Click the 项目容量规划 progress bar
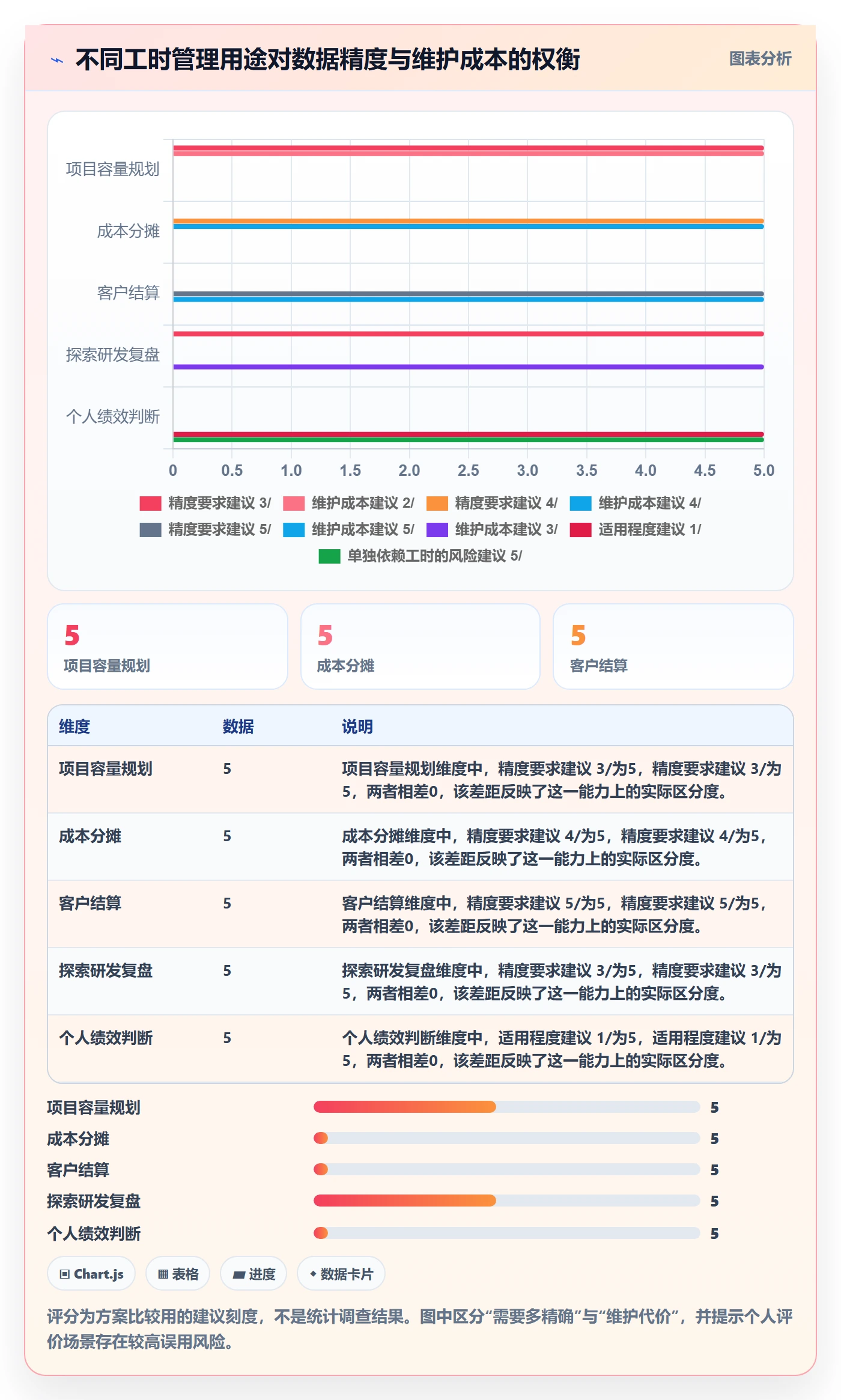Viewport: 841px width, 1400px height. click(507, 1107)
